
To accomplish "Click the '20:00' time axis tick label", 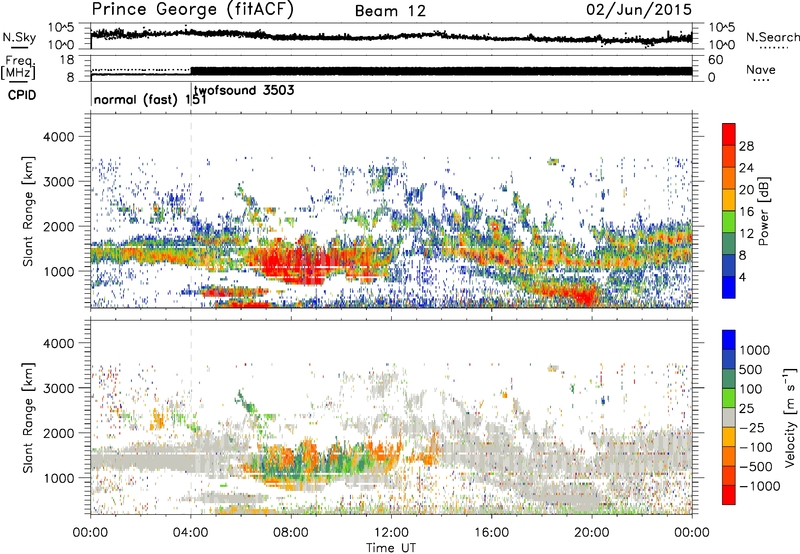I will (x=592, y=533).
